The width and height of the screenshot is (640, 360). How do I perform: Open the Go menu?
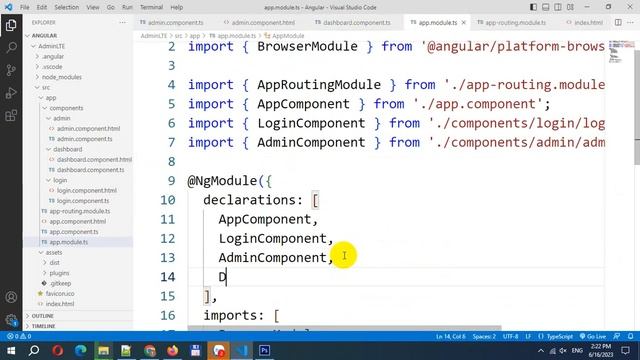tap(110, 7)
